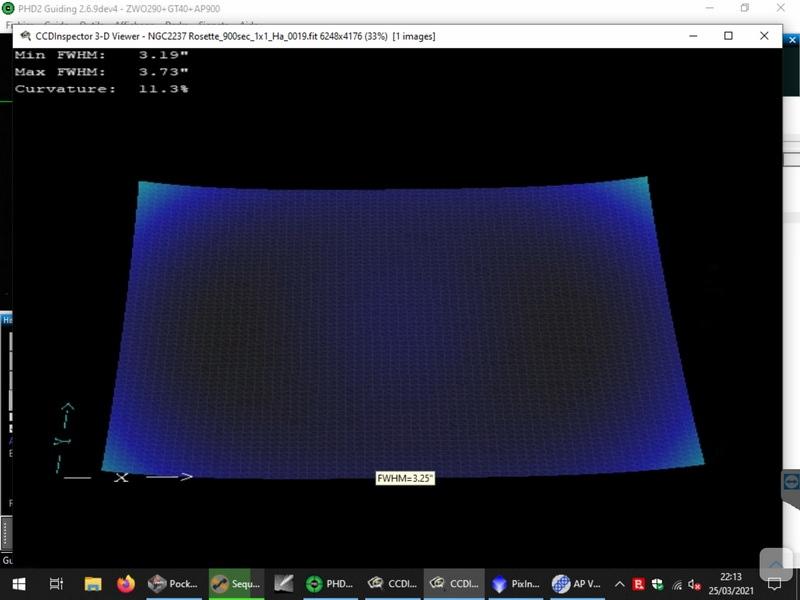
Task: Minimize the PHD2 Guiding window
Action: 710,8
